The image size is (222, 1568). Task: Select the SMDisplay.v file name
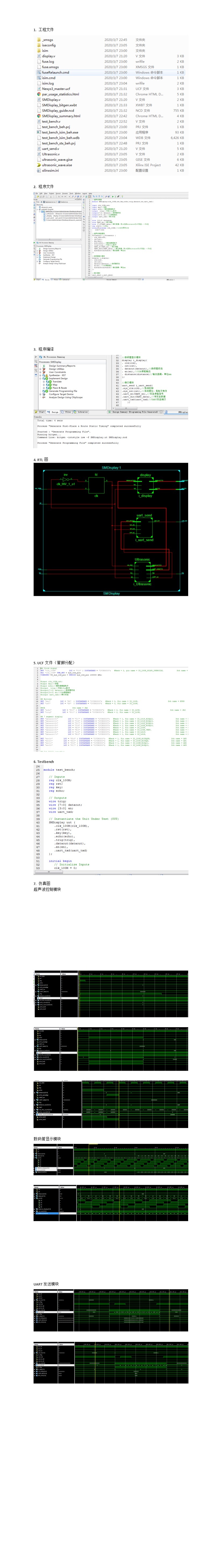coord(51,100)
